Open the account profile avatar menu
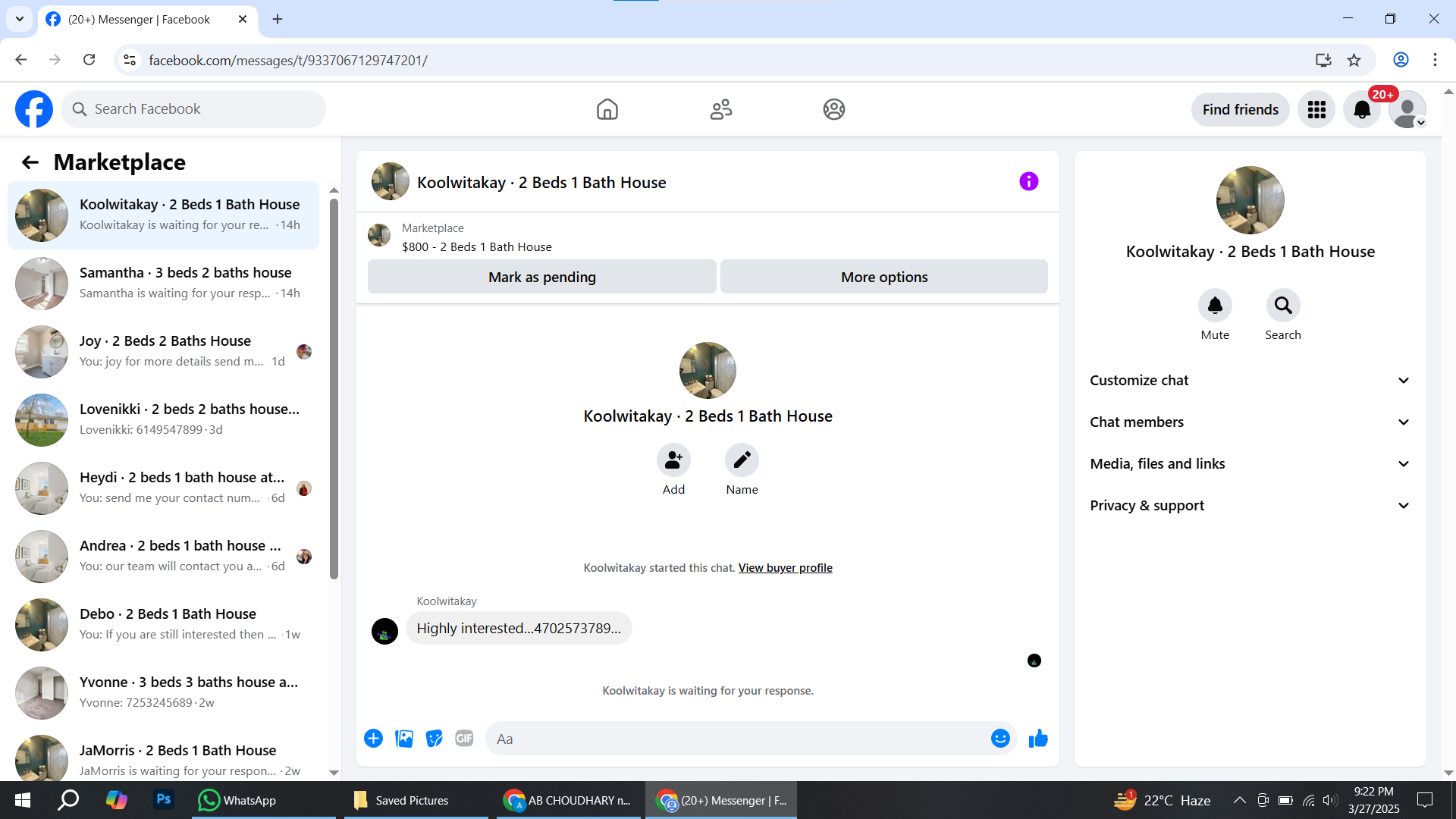 click(x=1407, y=110)
